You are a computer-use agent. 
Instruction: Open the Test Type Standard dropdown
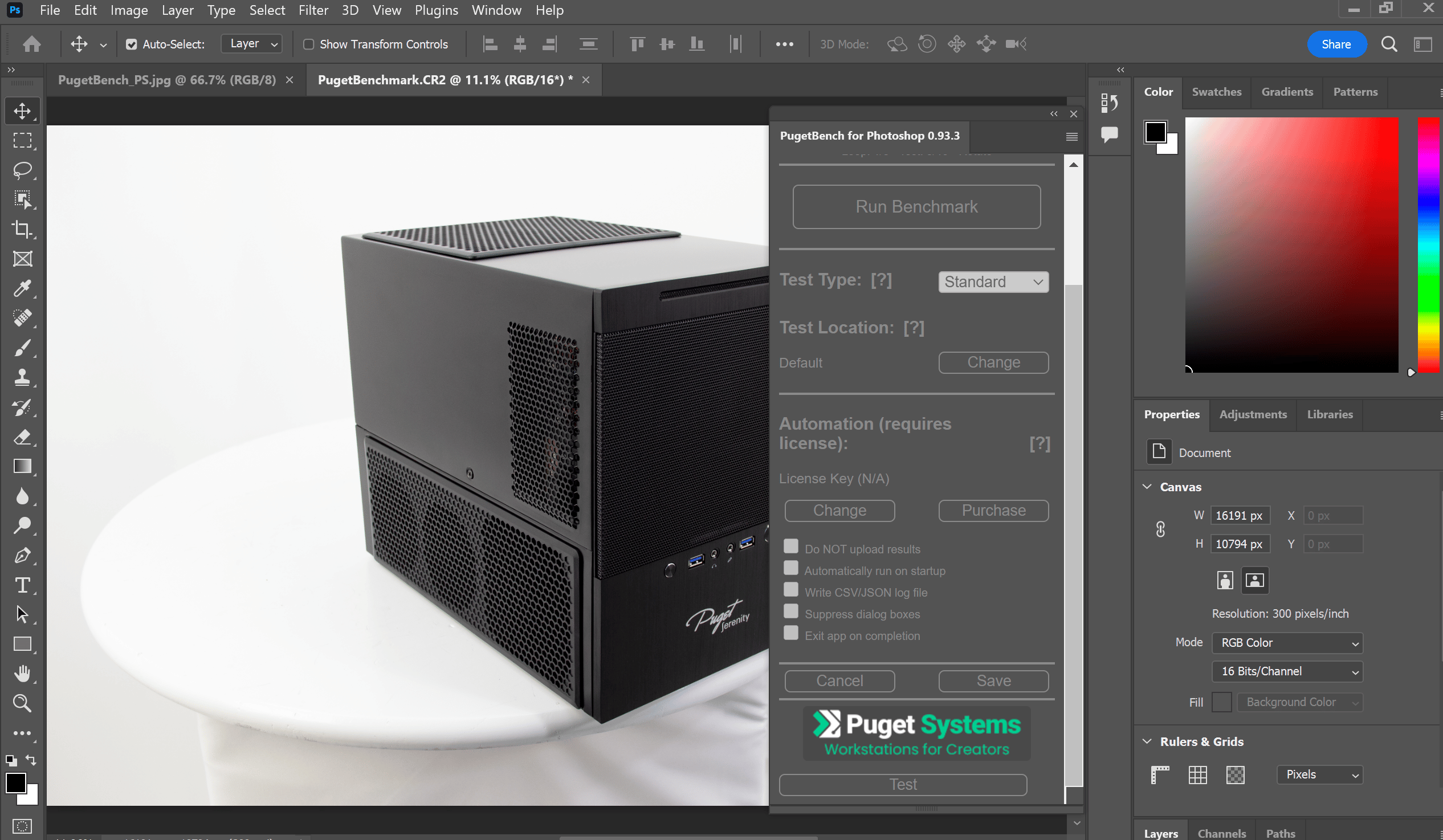(993, 282)
